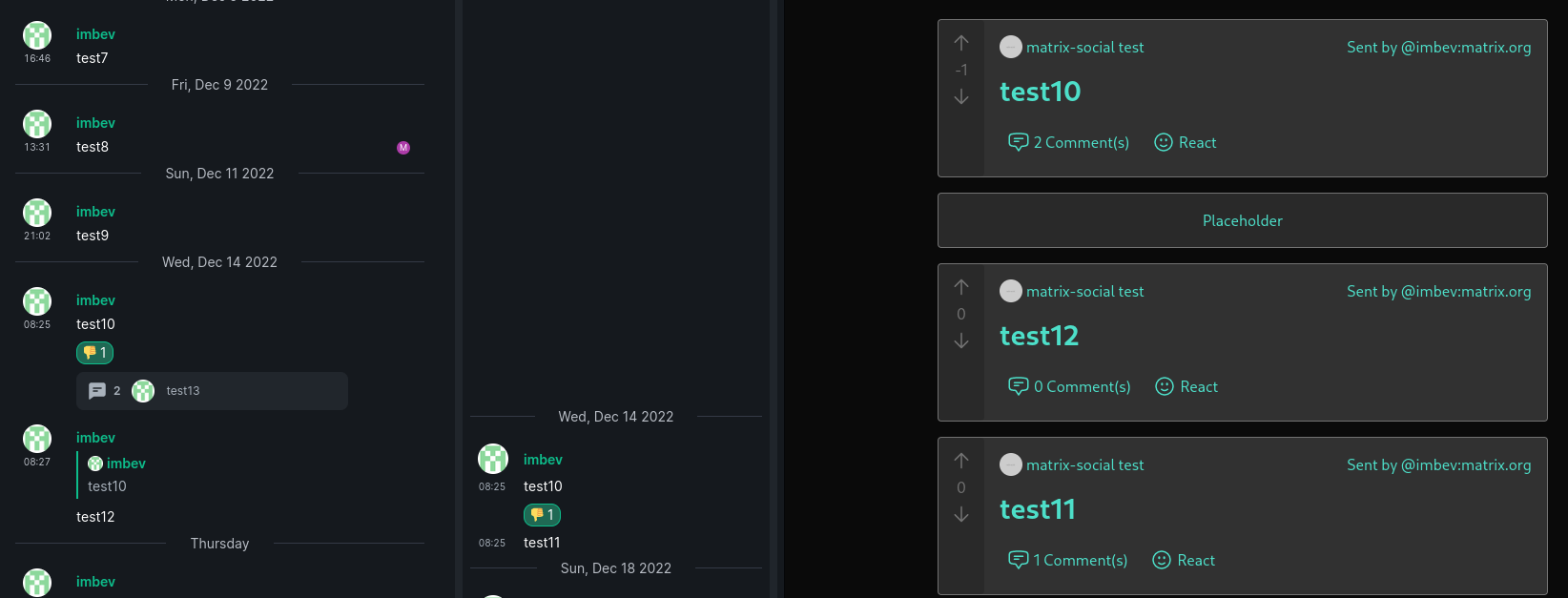Toggle thumbs-down reaction in left chat panel

coord(95,353)
